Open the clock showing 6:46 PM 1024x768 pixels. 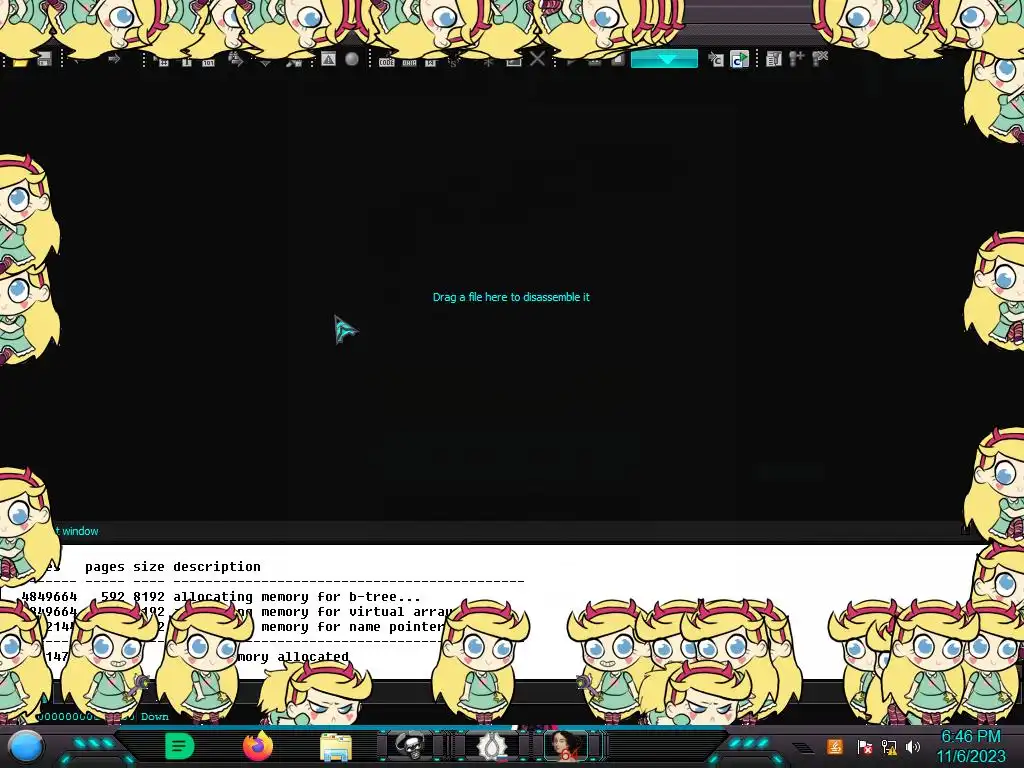tap(970, 746)
